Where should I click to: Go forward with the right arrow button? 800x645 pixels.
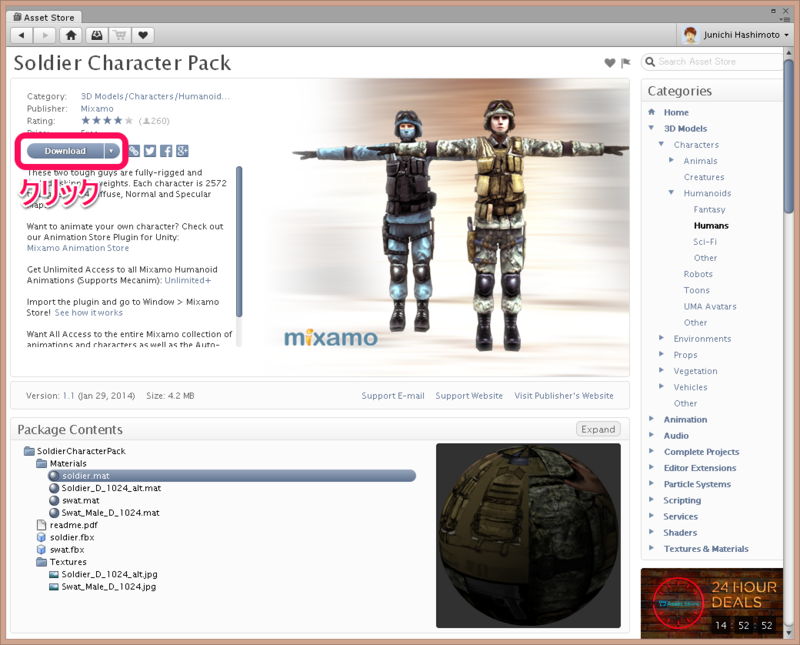click(45, 35)
